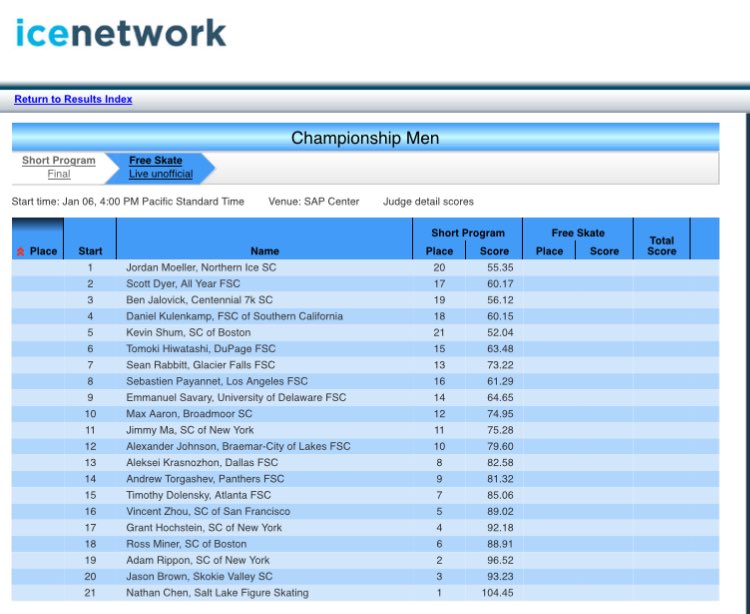Click the short program score 89.02
This screenshot has width=750, height=614.
click(x=500, y=511)
